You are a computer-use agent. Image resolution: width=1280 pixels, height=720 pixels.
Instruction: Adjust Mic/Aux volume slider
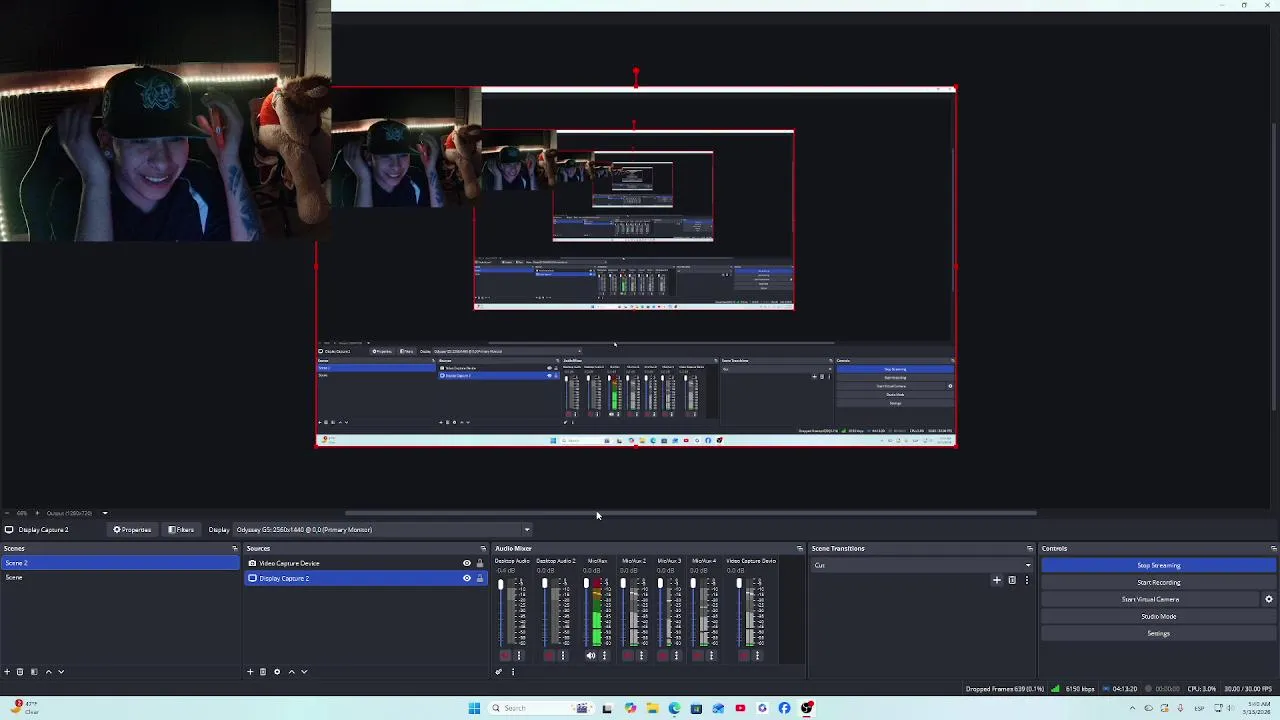click(x=586, y=612)
